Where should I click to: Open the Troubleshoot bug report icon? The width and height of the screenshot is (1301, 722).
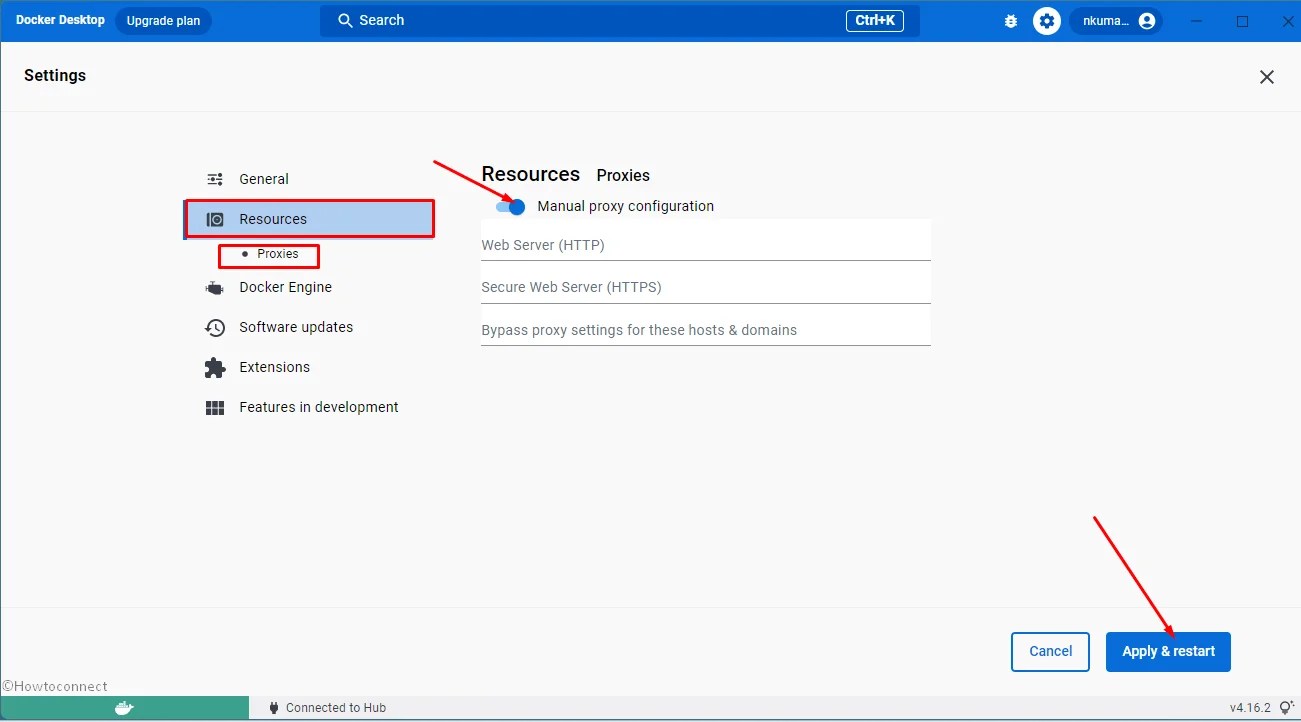[x=1010, y=20]
